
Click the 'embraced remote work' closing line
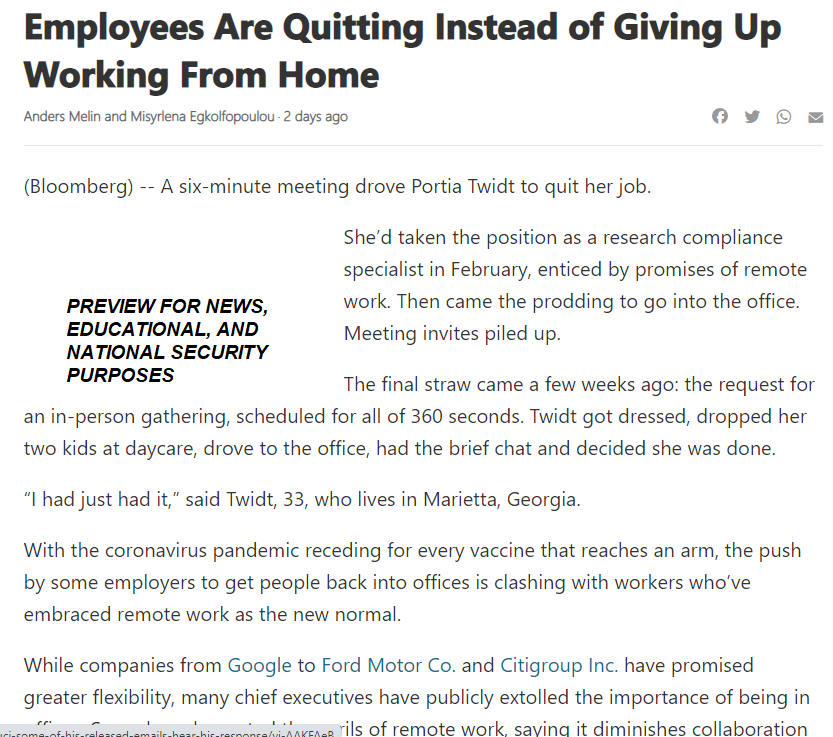[212, 615]
